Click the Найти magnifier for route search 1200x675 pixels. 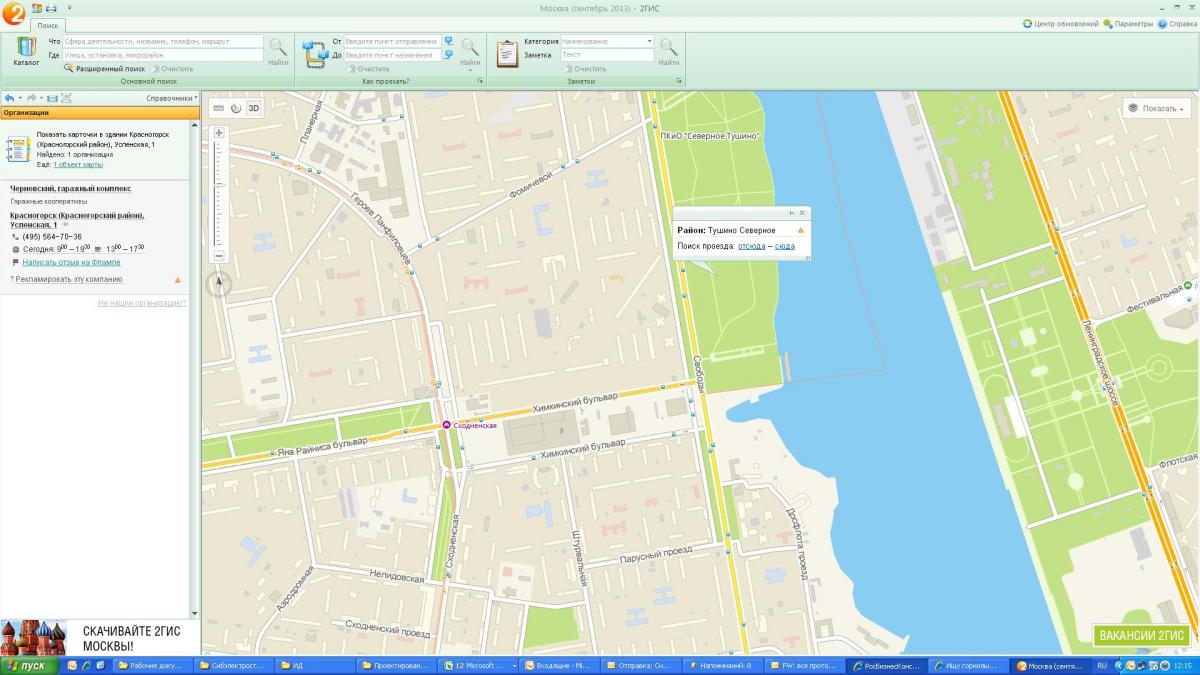[x=470, y=50]
